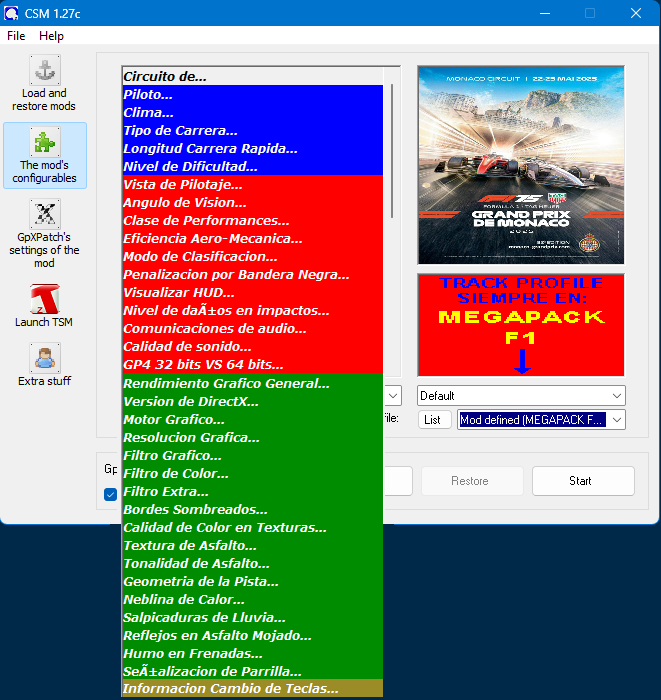Expand the Default combo box
The height and width of the screenshot is (700, 661).
[x=521, y=396]
